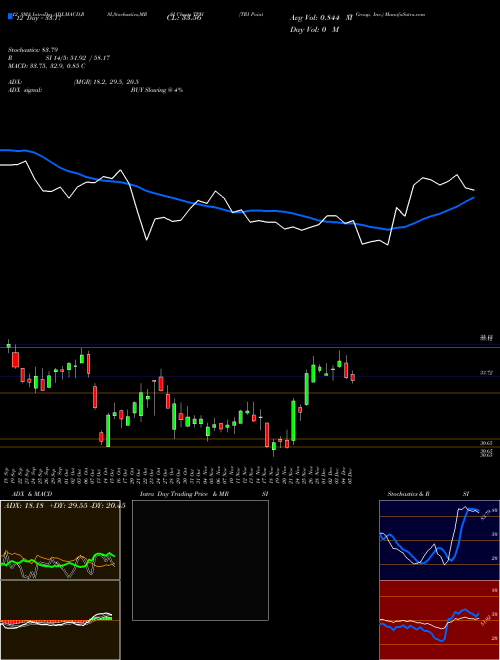Click the 'Stochastics & R' panel title
This screenshot has height=660, width=500.
[408, 494]
